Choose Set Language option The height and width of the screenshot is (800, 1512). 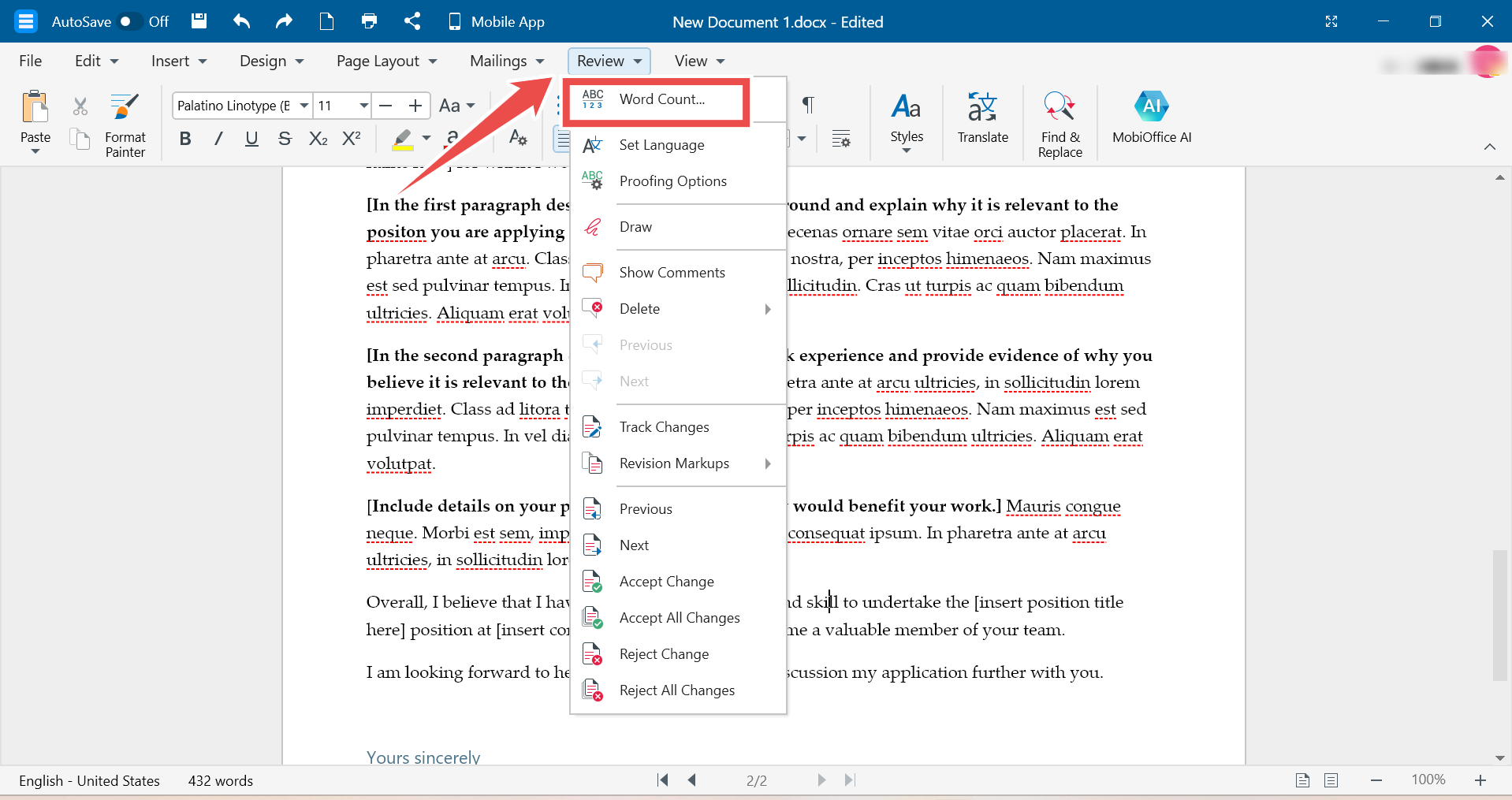point(678,145)
